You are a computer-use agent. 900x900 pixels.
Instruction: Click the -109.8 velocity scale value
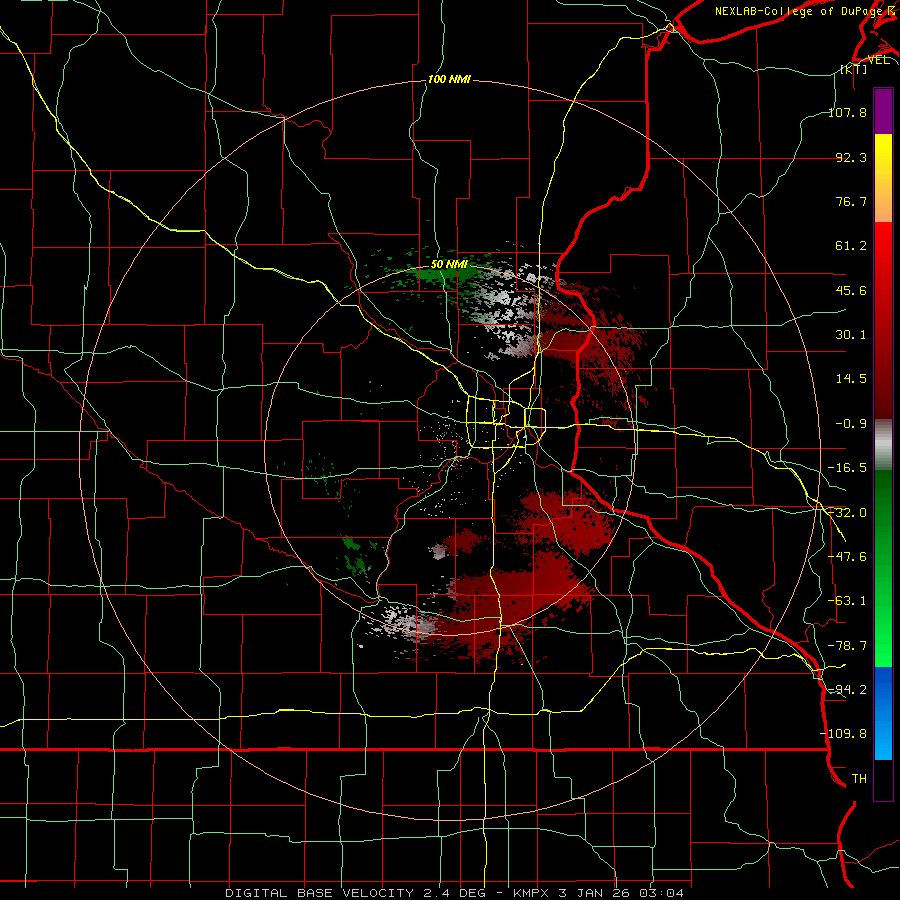click(844, 734)
